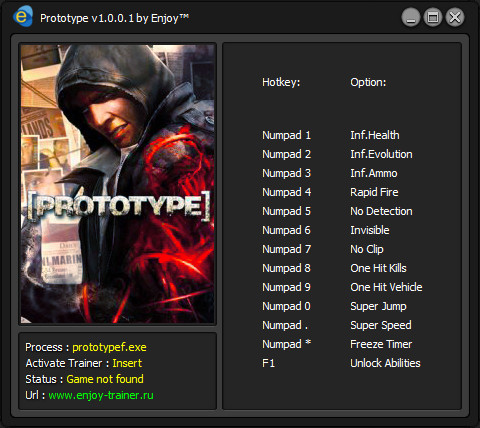Click the 'Freeze Timer' option

tap(381, 344)
